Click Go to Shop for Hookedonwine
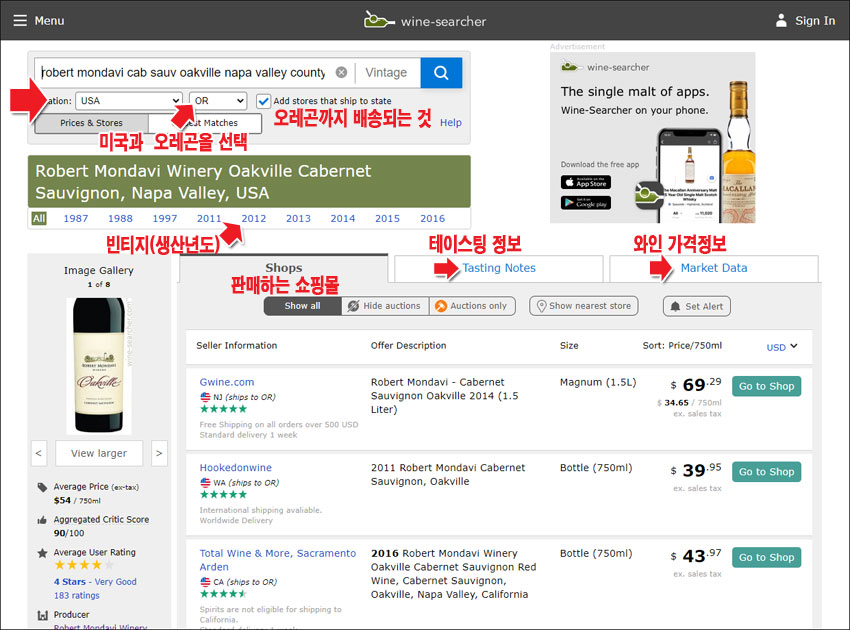The width and height of the screenshot is (850, 630). click(x=766, y=472)
